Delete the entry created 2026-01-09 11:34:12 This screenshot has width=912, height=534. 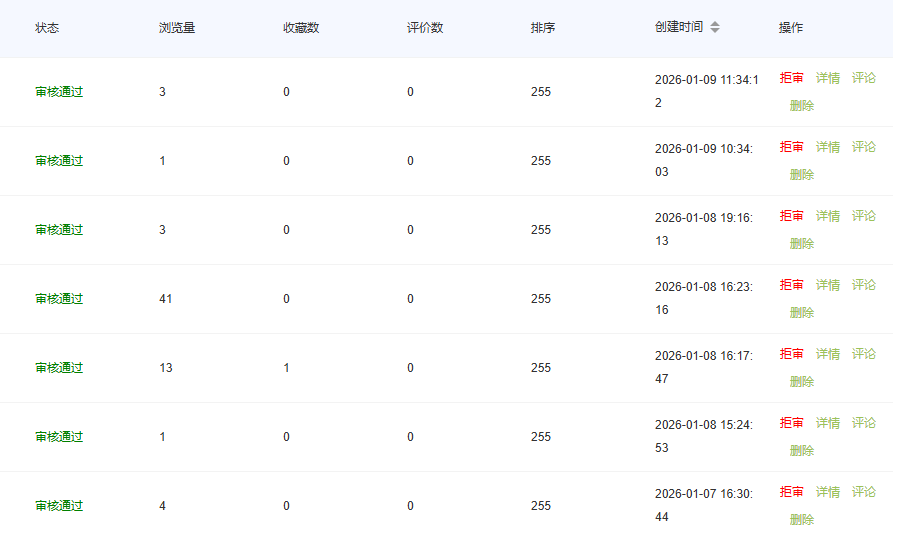(x=801, y=105)
